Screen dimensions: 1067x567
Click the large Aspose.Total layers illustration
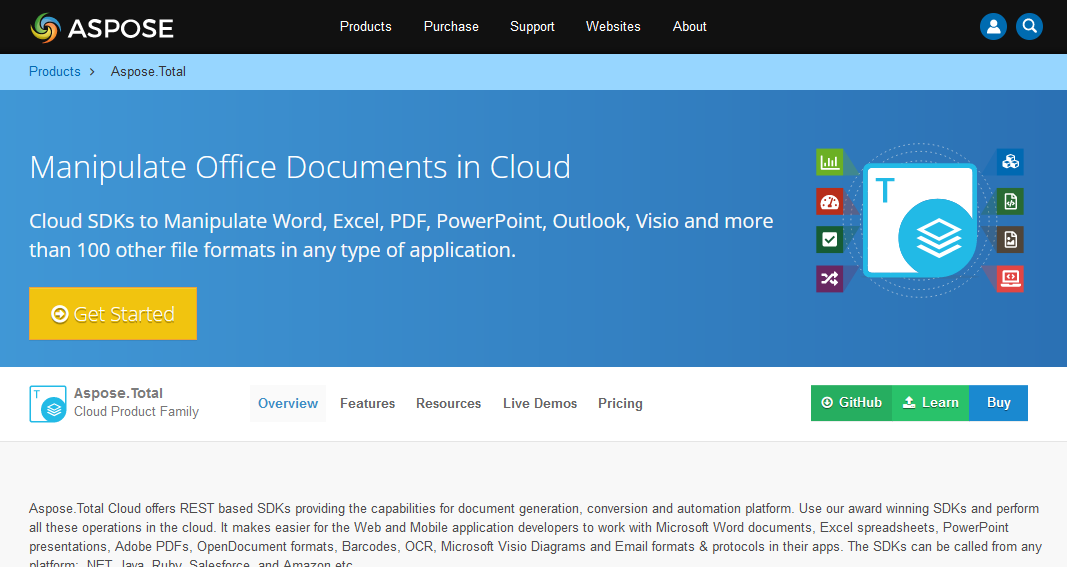coord(920,221)
